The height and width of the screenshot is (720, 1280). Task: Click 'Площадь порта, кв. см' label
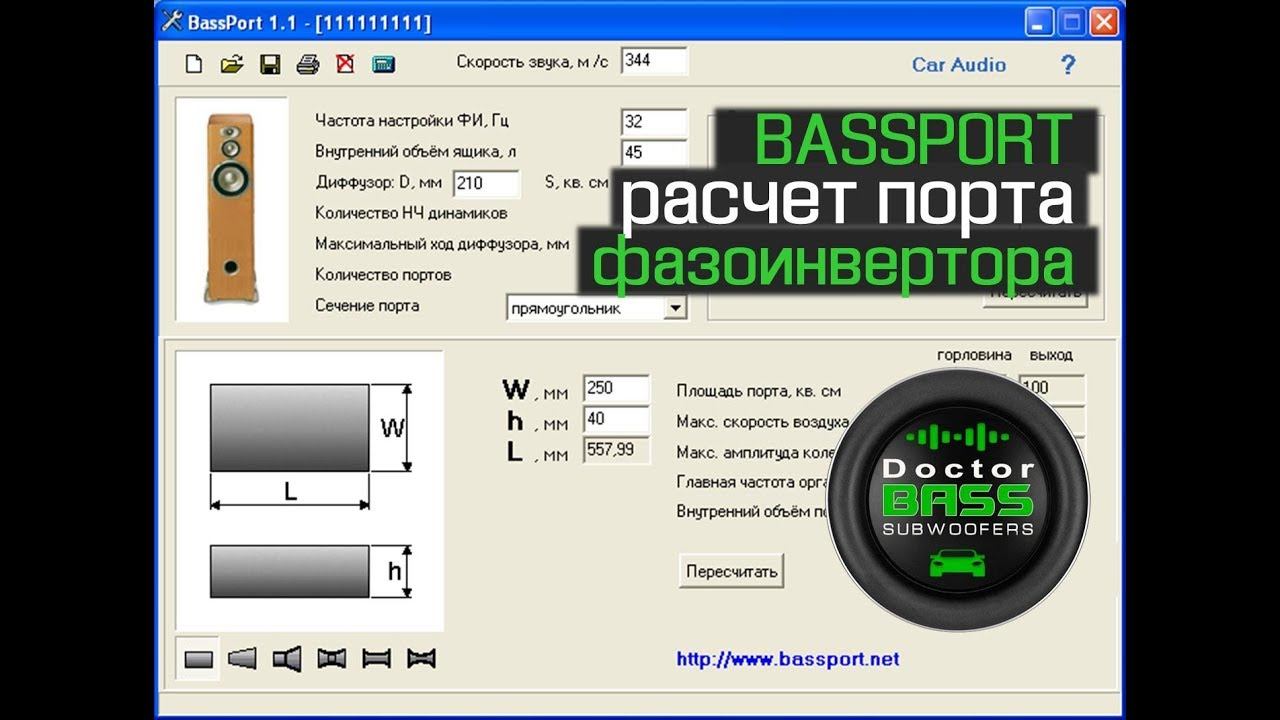click(x=759, y=391)
